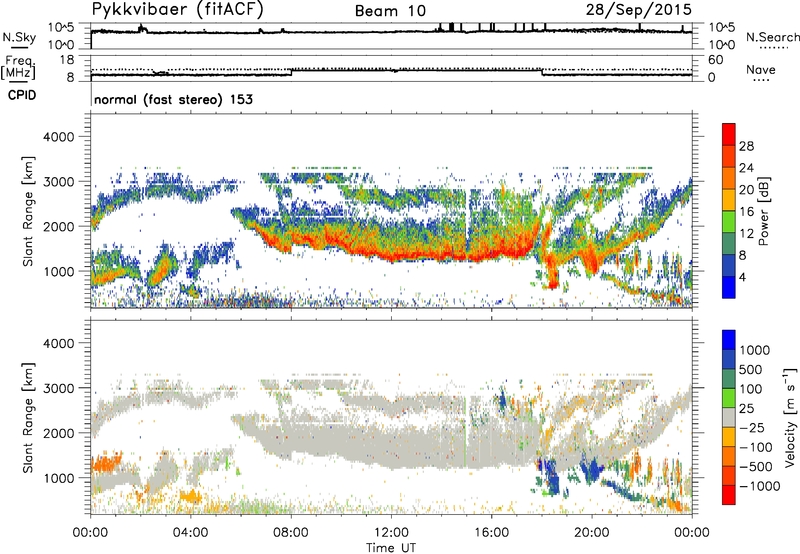Click the -1000 tick on velocity colorbar

coord(760,486)
